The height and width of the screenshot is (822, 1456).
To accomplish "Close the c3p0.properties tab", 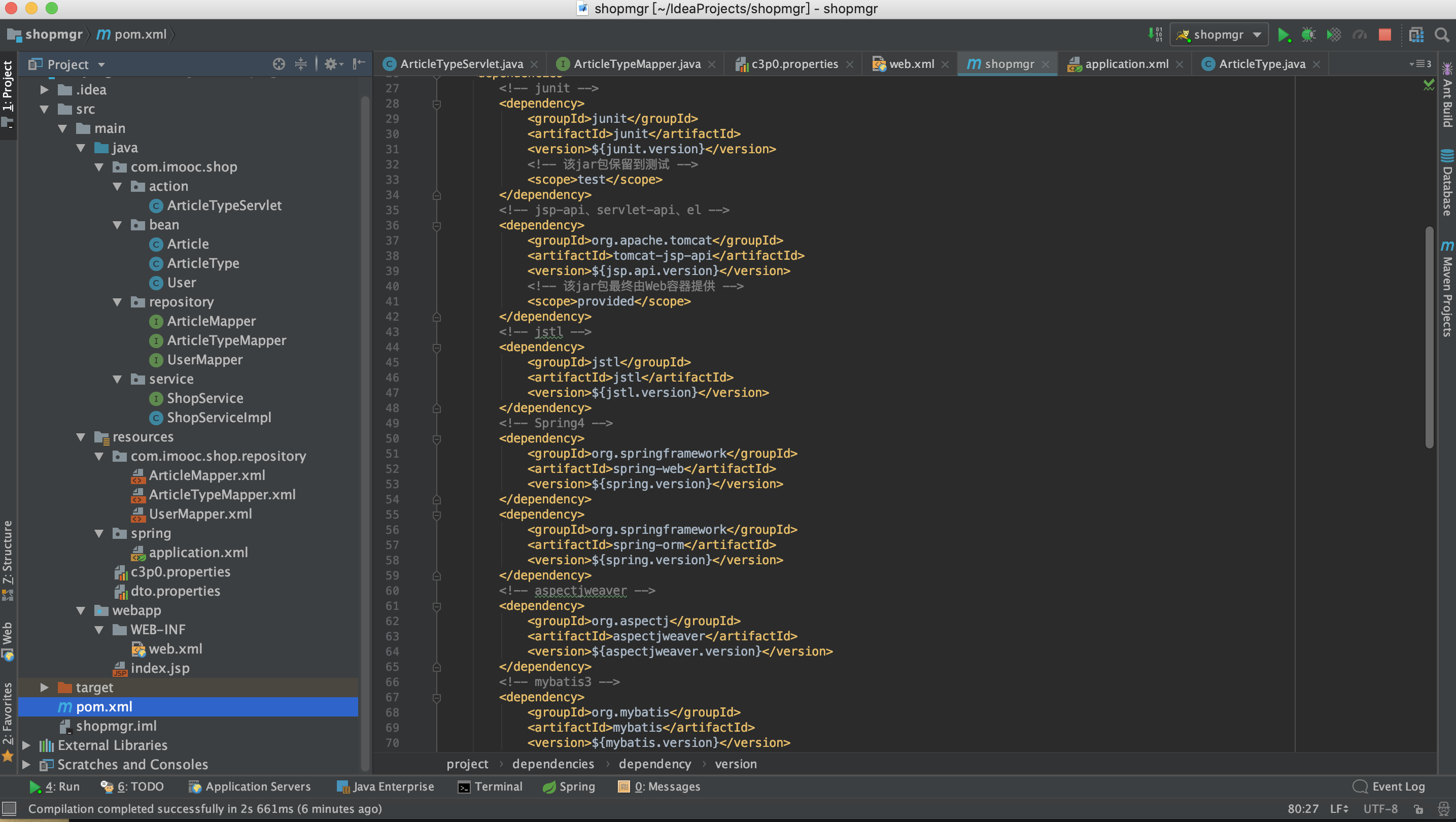I will pos(850,64).
